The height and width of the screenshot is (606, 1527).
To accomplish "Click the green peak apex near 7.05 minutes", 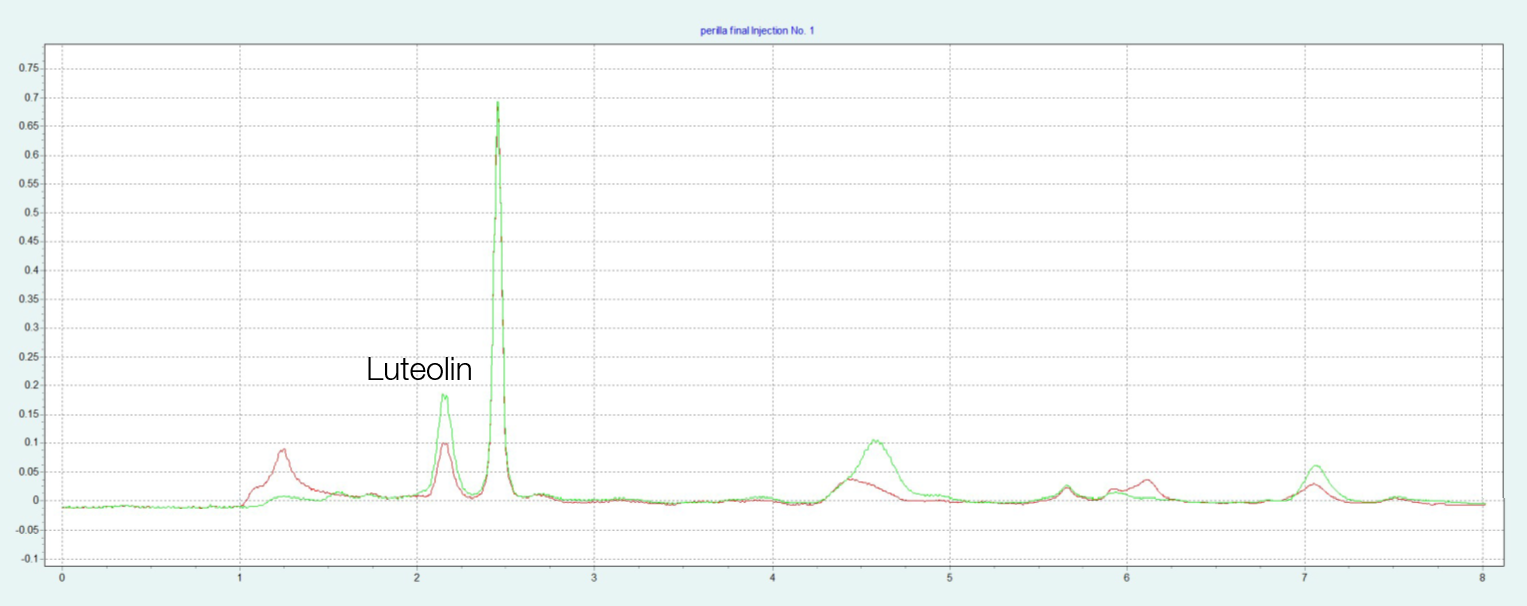I will pyautogui.click(x=1316, y=465).
